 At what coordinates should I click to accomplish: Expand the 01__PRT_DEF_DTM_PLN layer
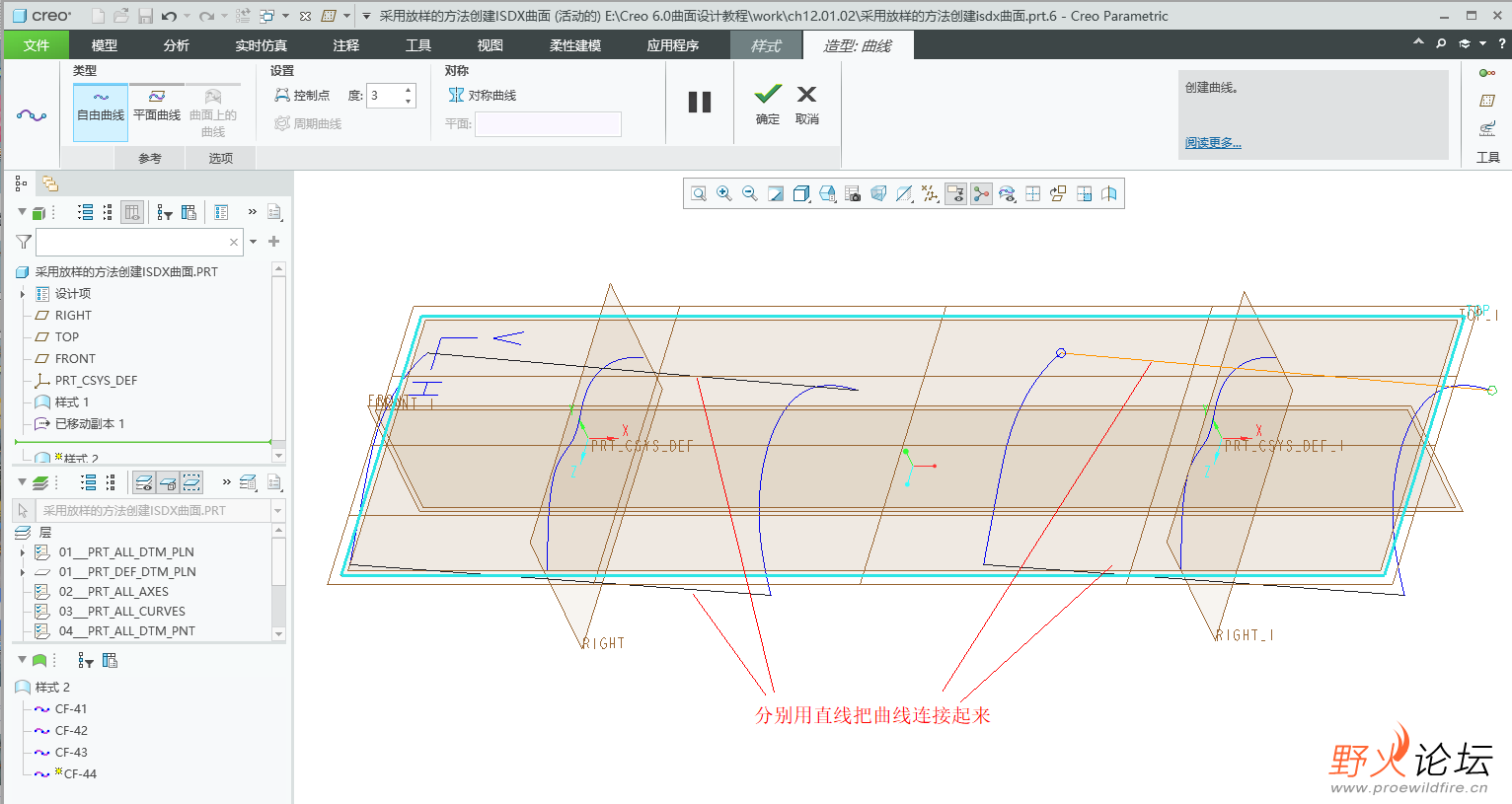(23, 572)
